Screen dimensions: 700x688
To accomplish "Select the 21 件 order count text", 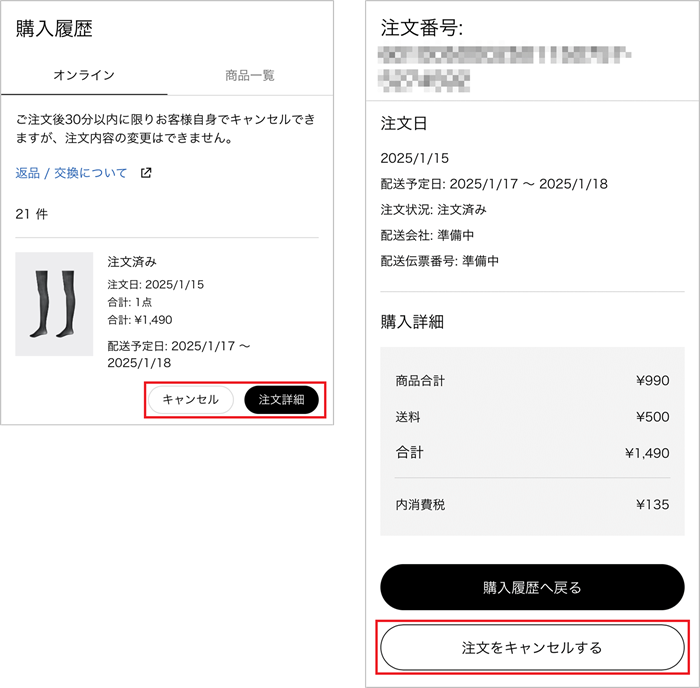I will coord(32,214).
